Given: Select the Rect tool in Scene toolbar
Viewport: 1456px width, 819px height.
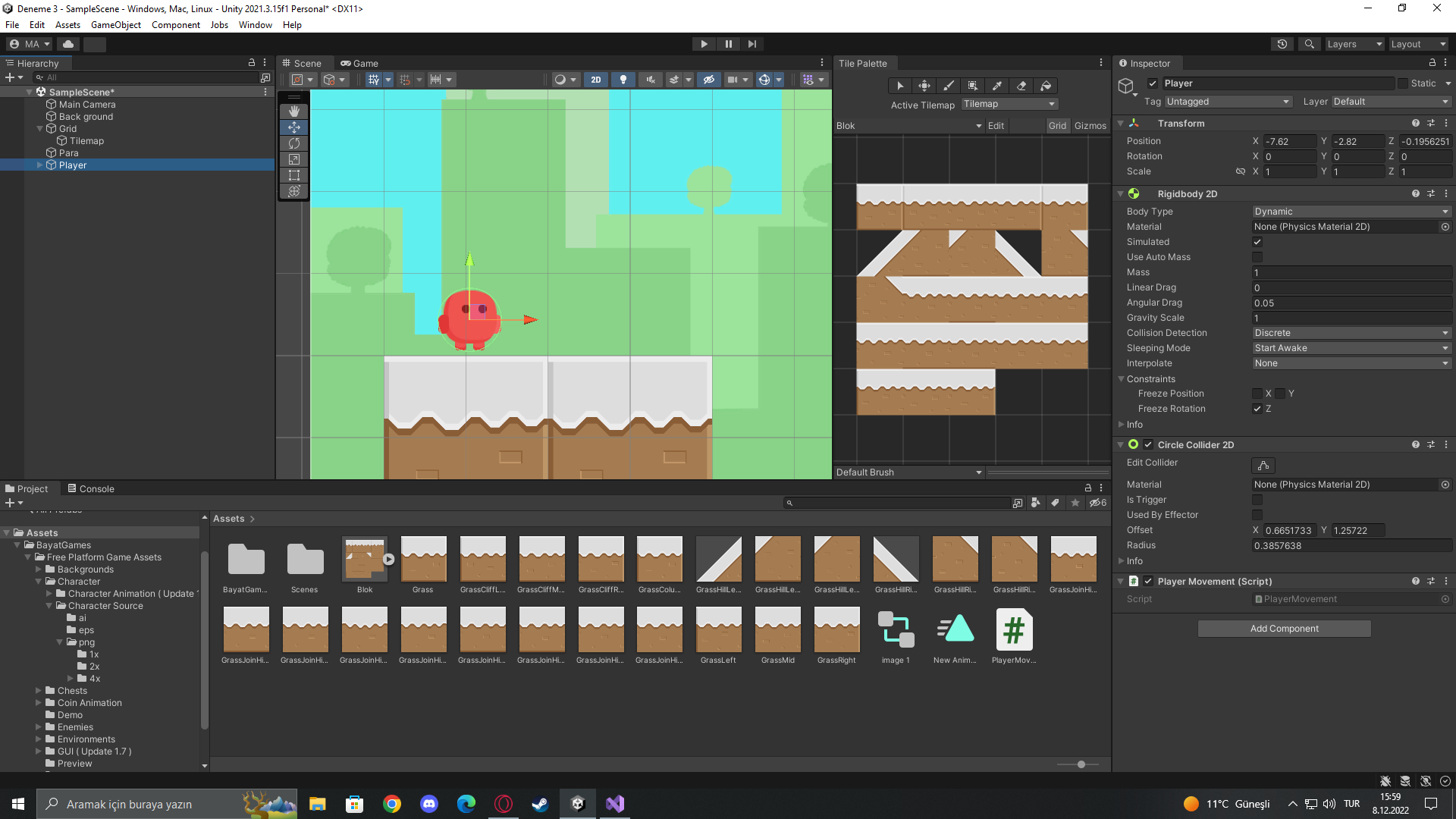Looking at the screenshot, I should coord(294,175).
